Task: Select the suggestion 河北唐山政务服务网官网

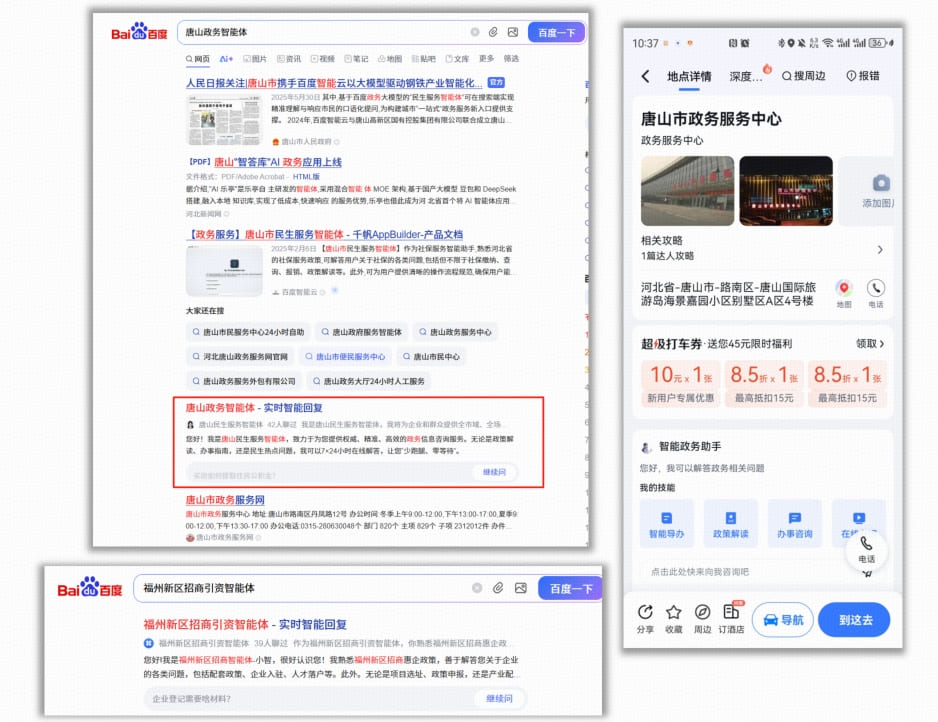Action: click(240, 357)
